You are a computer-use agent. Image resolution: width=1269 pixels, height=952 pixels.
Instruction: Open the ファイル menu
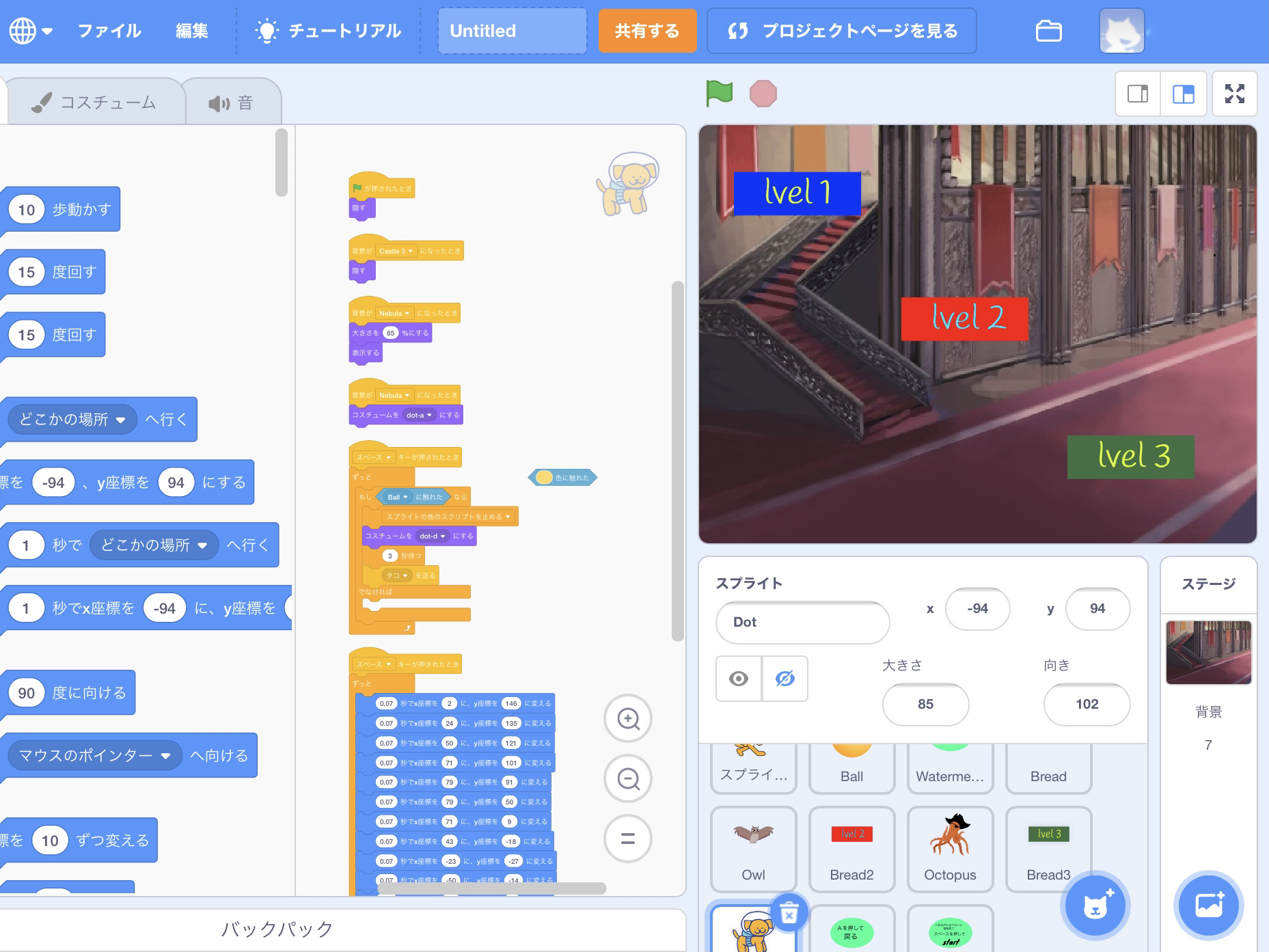(109, 31)
